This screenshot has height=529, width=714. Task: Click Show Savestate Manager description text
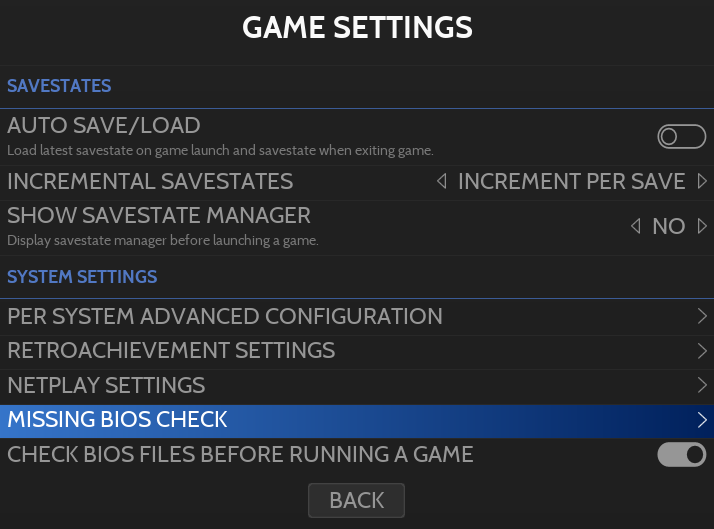(162, 241)
